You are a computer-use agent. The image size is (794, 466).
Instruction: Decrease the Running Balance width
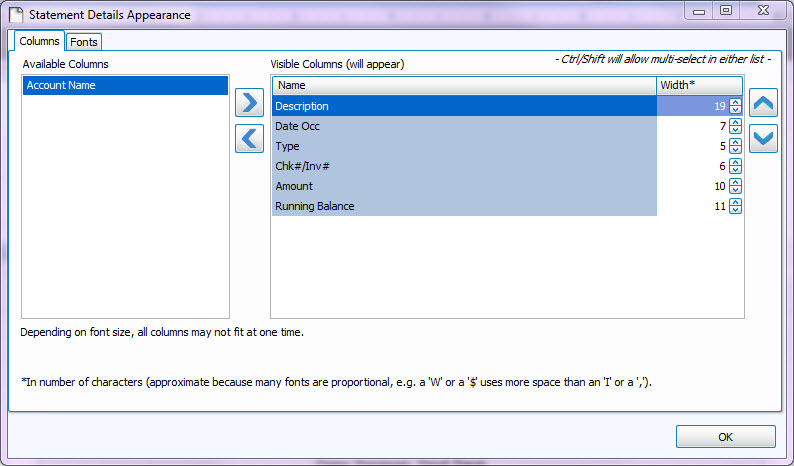point(735,210)
